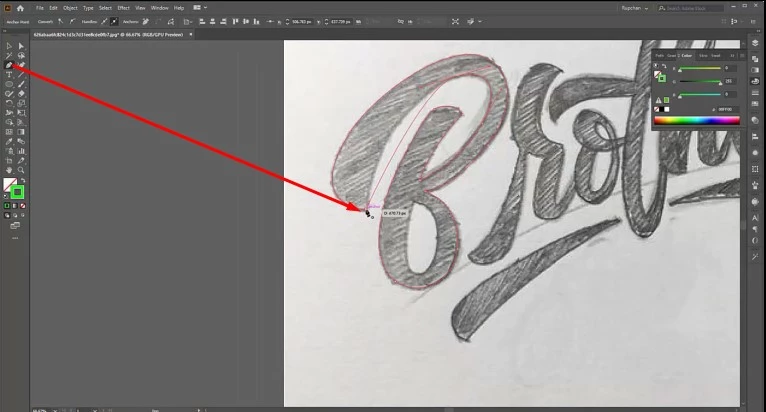This screenshot has width=766, height=412.
Task: Switch to the Stroke panel tab
Action: pos(703,56)
